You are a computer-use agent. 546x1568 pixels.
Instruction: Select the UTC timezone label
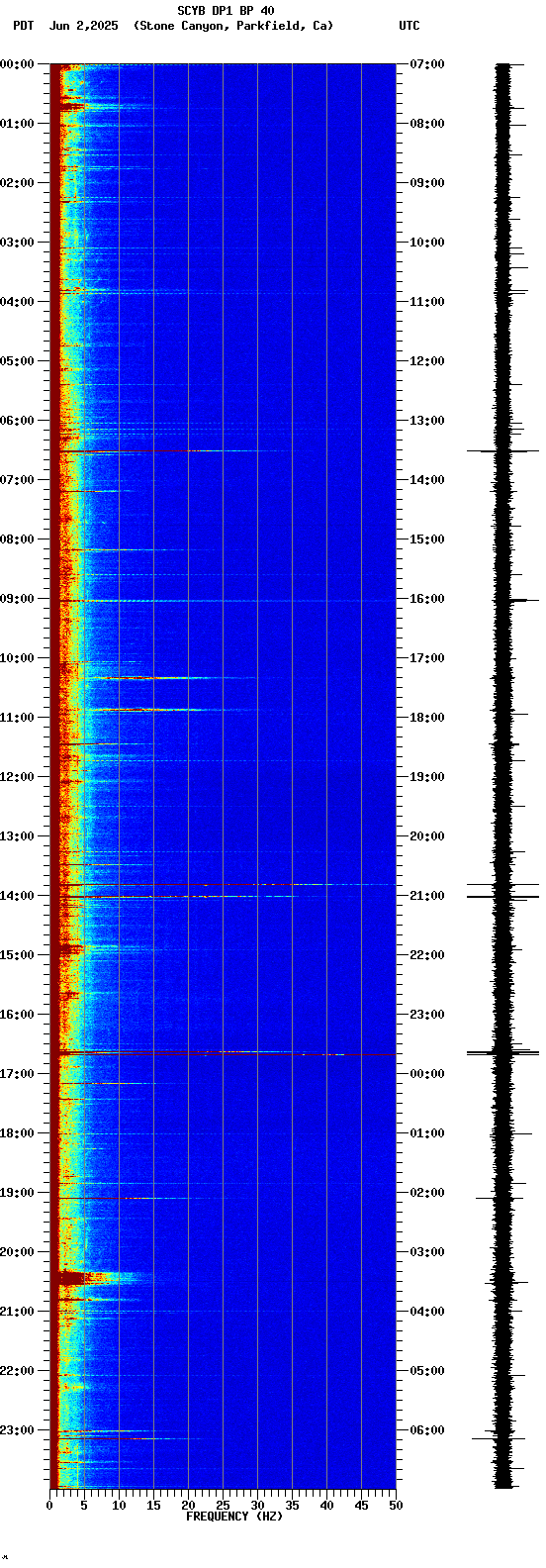click(409, 26)
